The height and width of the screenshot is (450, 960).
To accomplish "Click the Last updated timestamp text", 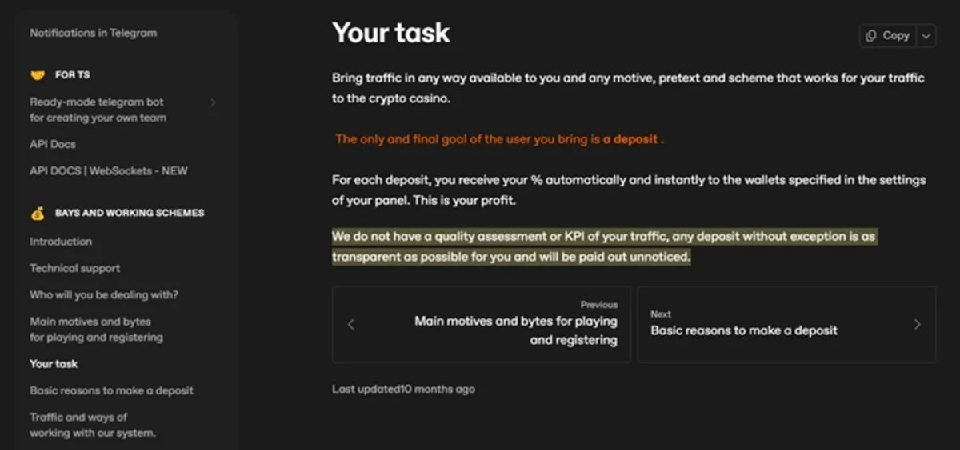I will click(x=403, y=389).
